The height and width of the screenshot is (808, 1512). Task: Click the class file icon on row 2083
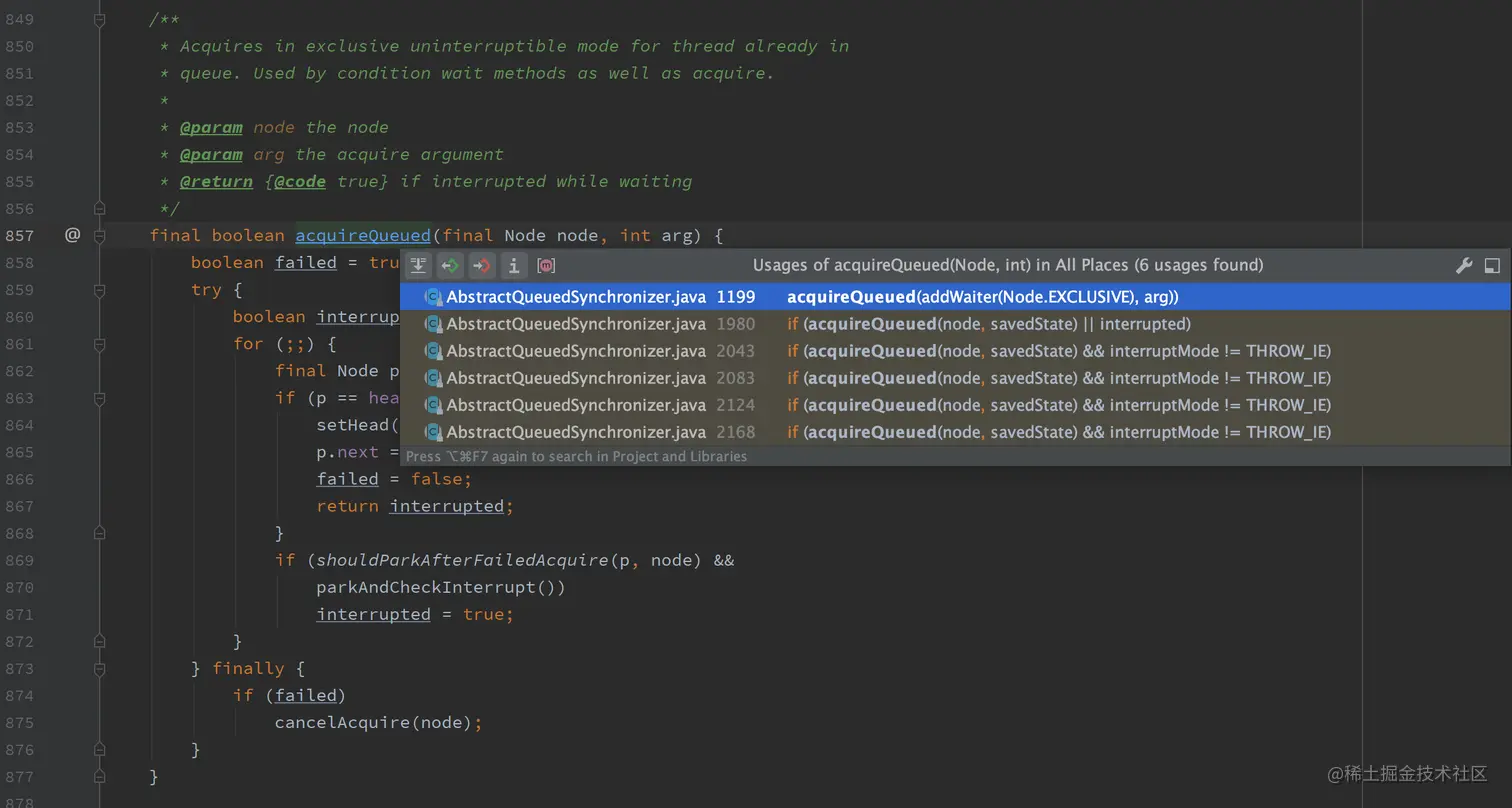click(x=433, y=378)
